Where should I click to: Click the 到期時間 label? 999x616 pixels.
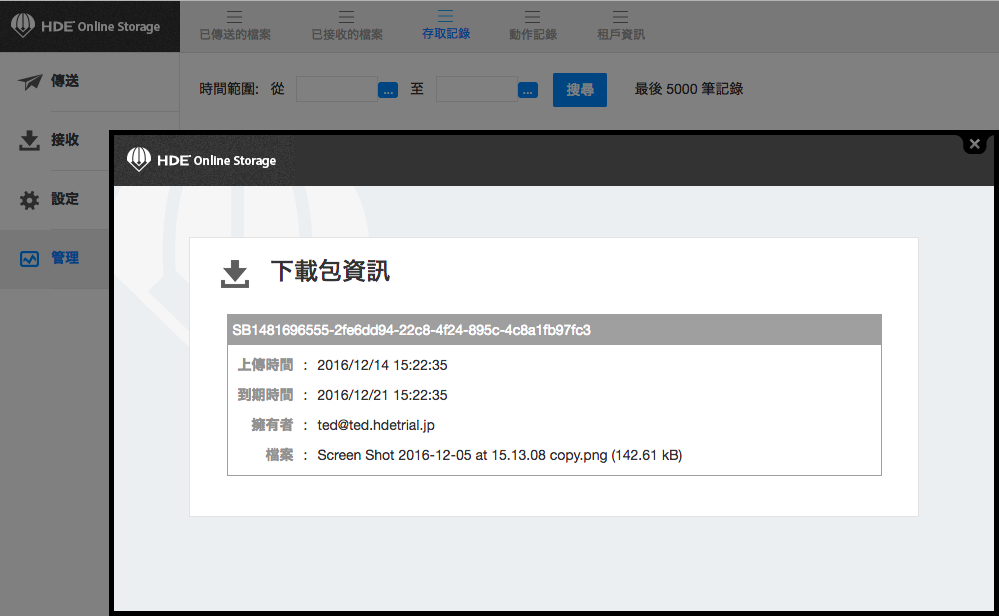[265, 395]
